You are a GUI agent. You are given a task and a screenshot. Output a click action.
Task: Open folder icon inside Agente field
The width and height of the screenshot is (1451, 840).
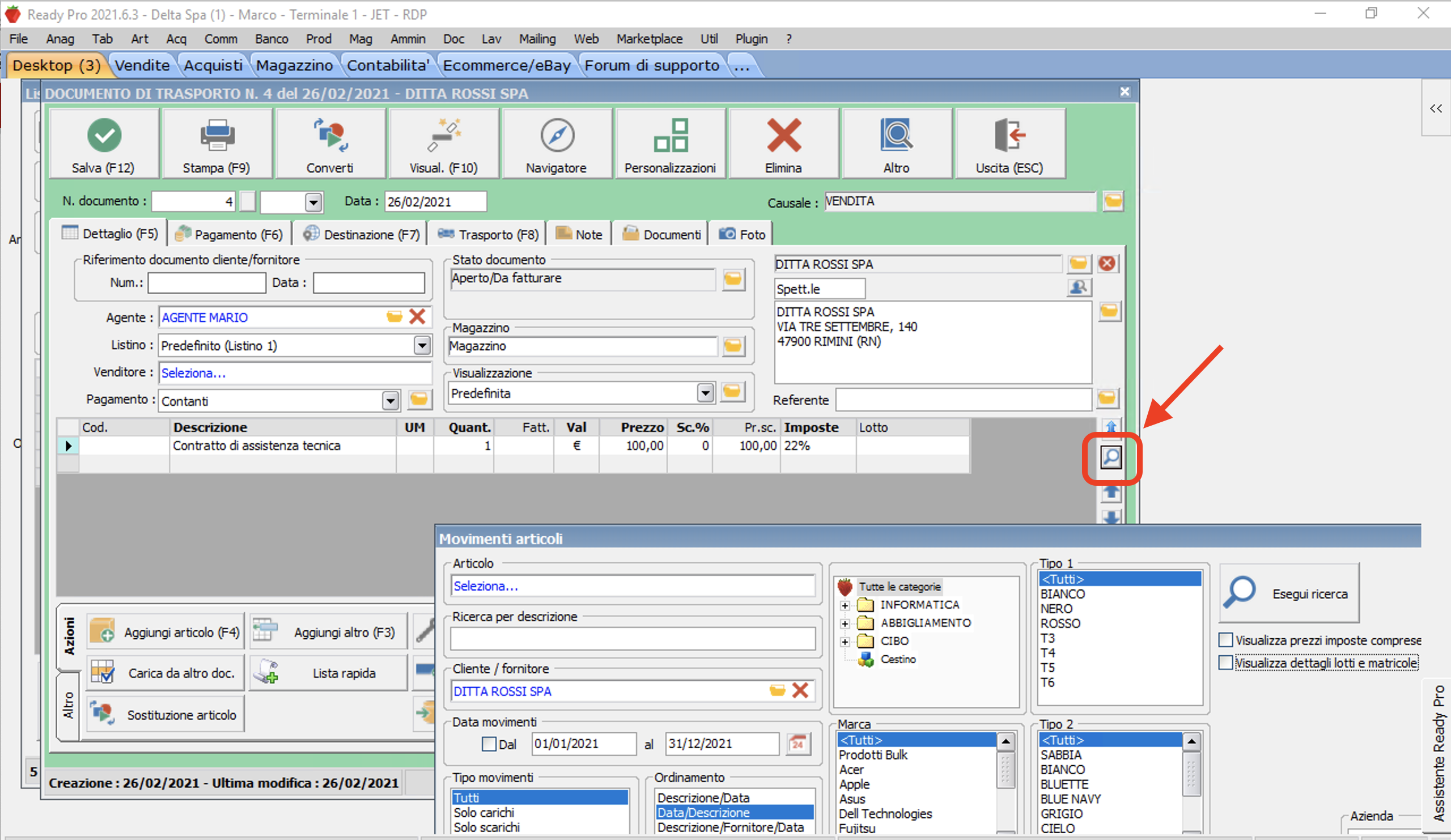click(394, 317)
